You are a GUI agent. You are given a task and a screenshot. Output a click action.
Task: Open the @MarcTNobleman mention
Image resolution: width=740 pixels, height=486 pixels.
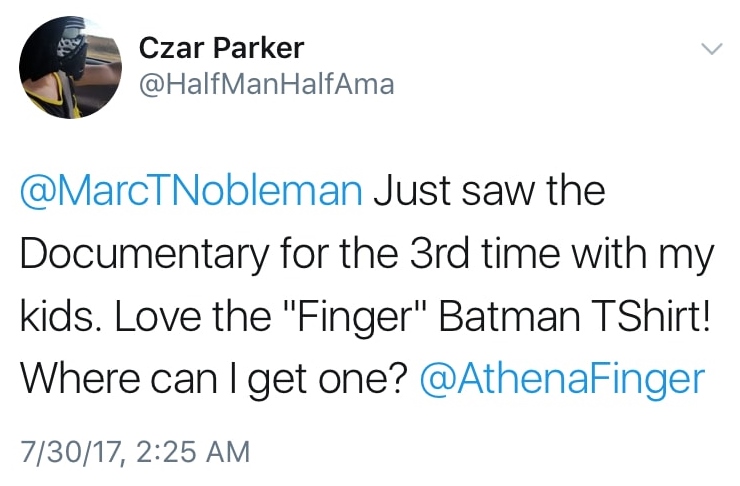(190, 191)
